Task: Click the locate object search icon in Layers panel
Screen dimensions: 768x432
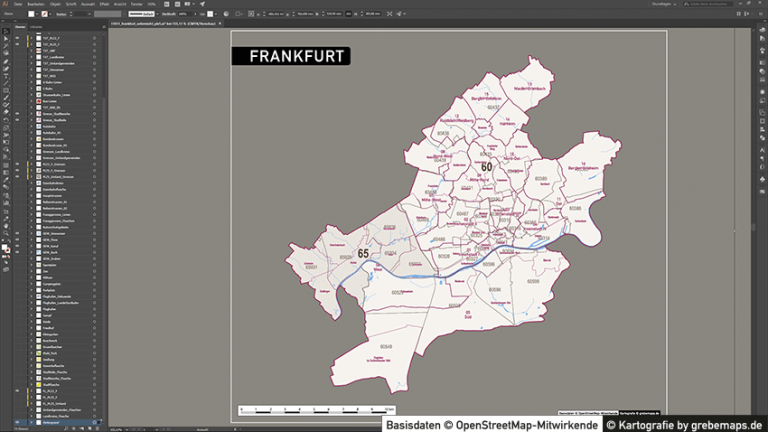Action: coord(66,429)
